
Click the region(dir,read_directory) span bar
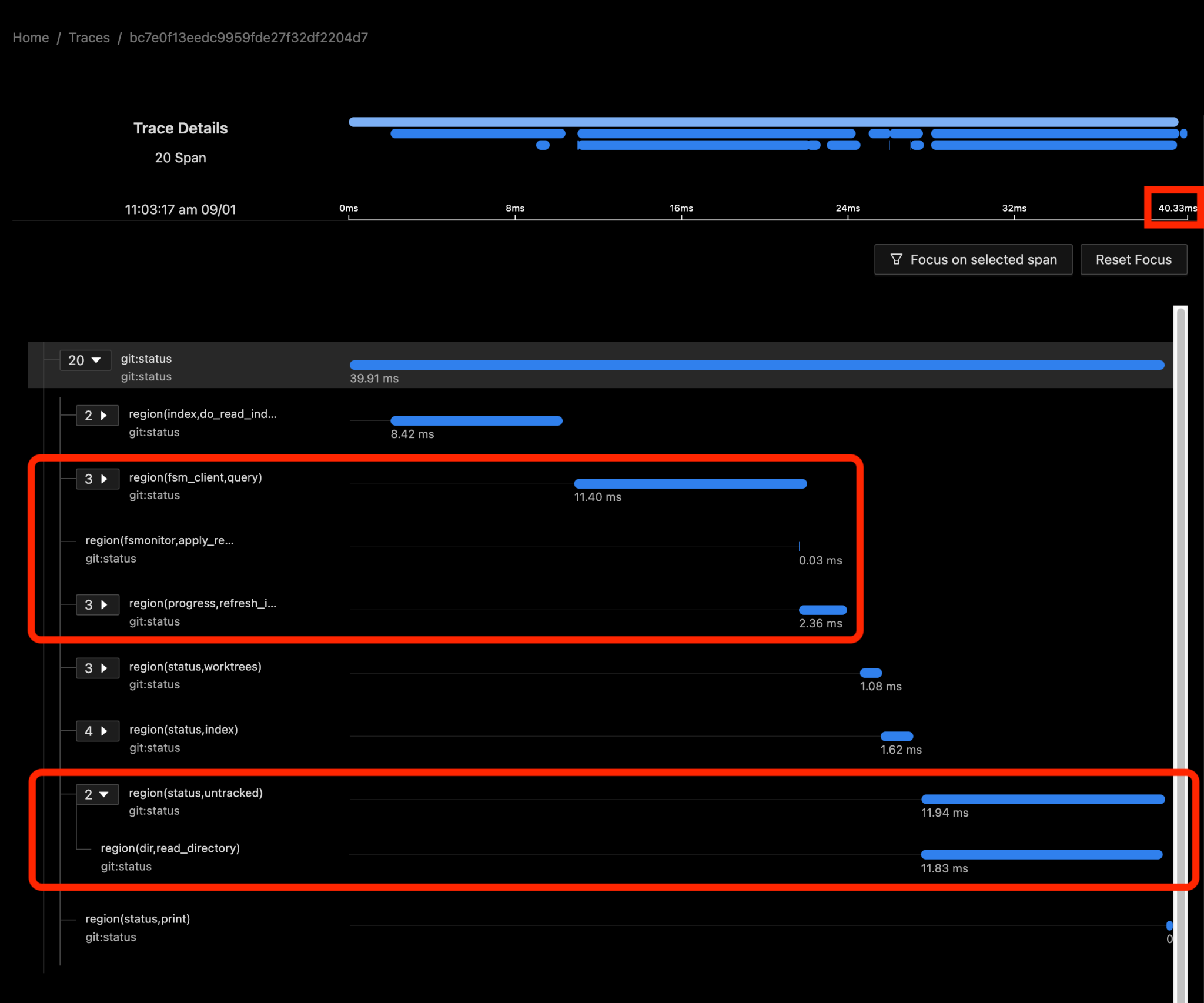tap(1041, 854)
